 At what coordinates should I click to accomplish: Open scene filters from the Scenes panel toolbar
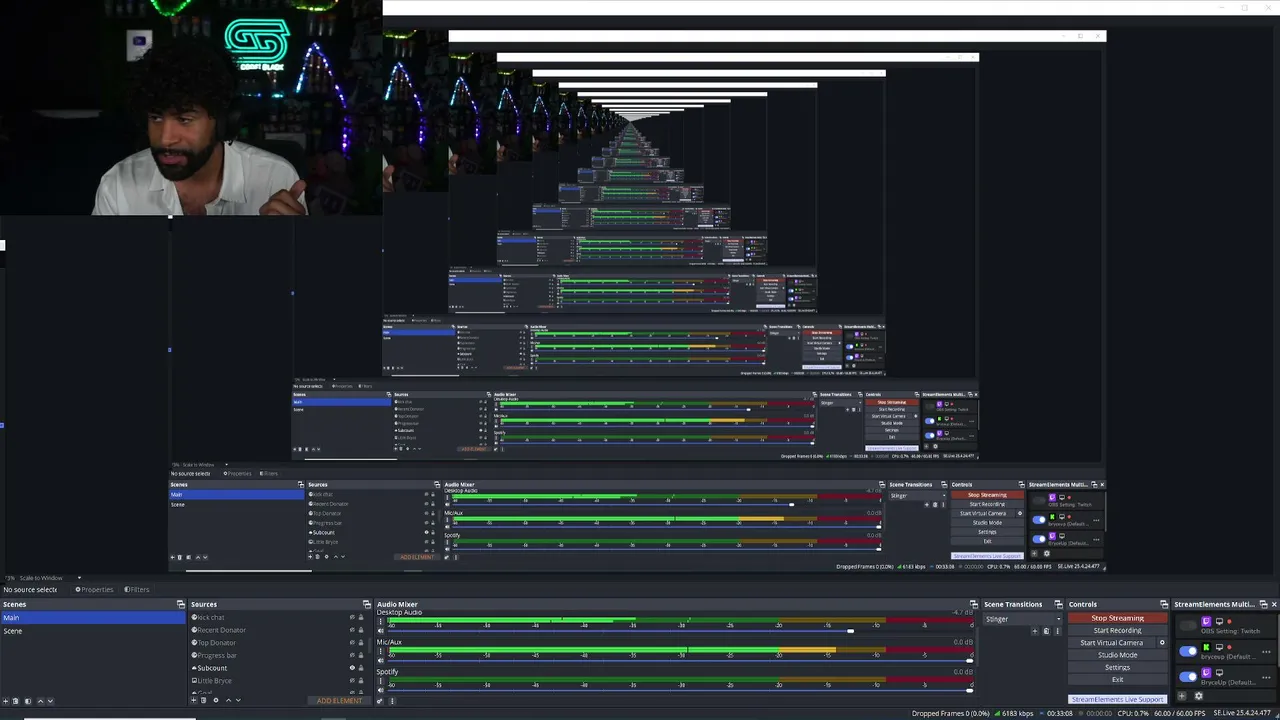click(x=28, y=700)
